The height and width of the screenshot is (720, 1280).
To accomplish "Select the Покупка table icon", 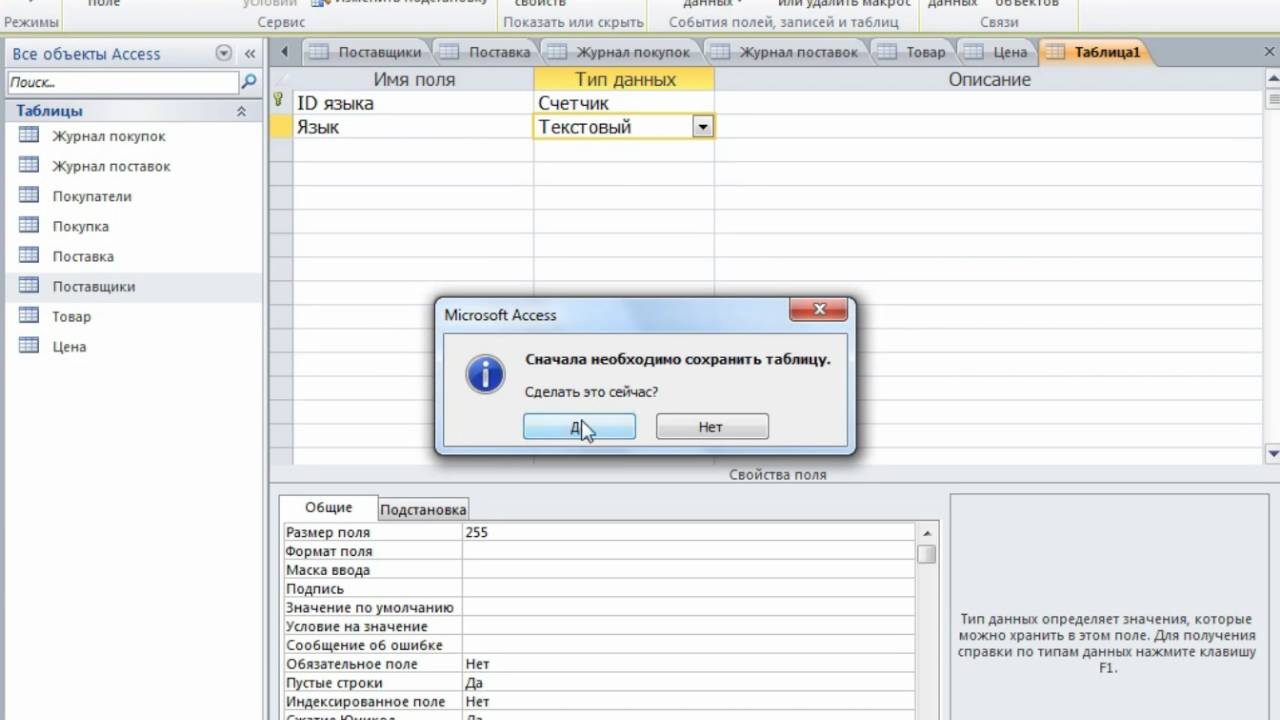I will (x=29, y=226).
